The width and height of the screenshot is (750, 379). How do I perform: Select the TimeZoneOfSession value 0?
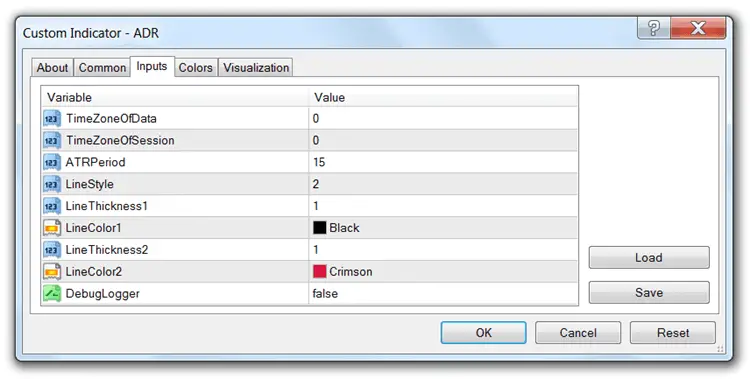pos(316,140)
